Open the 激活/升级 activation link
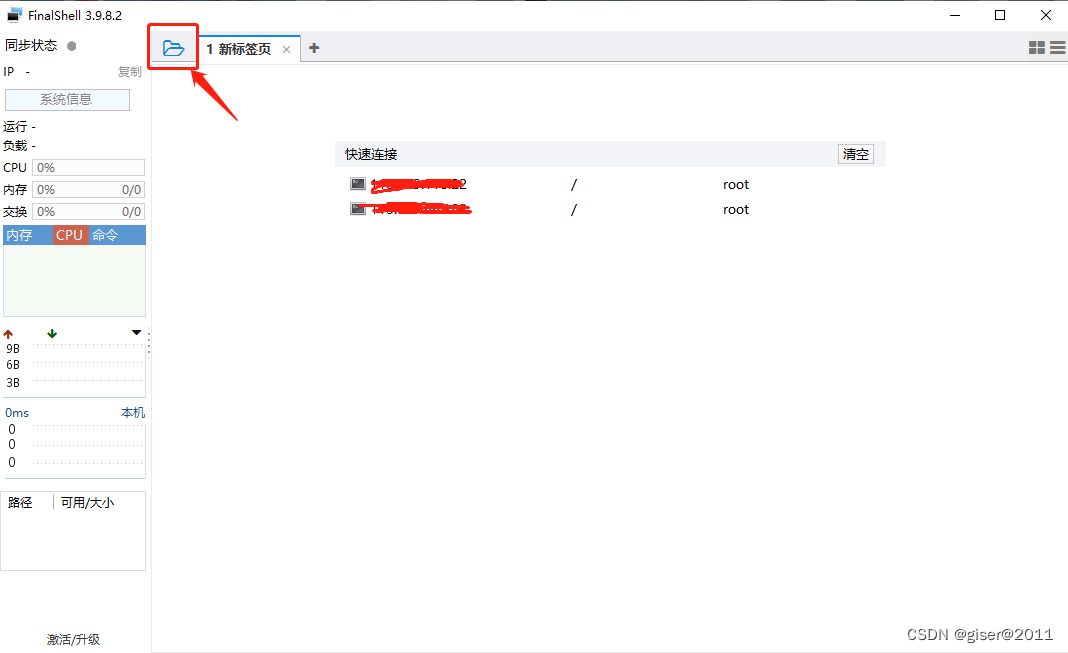The image size is (1068, 653). pyautogui.click(x=74, y=639)
